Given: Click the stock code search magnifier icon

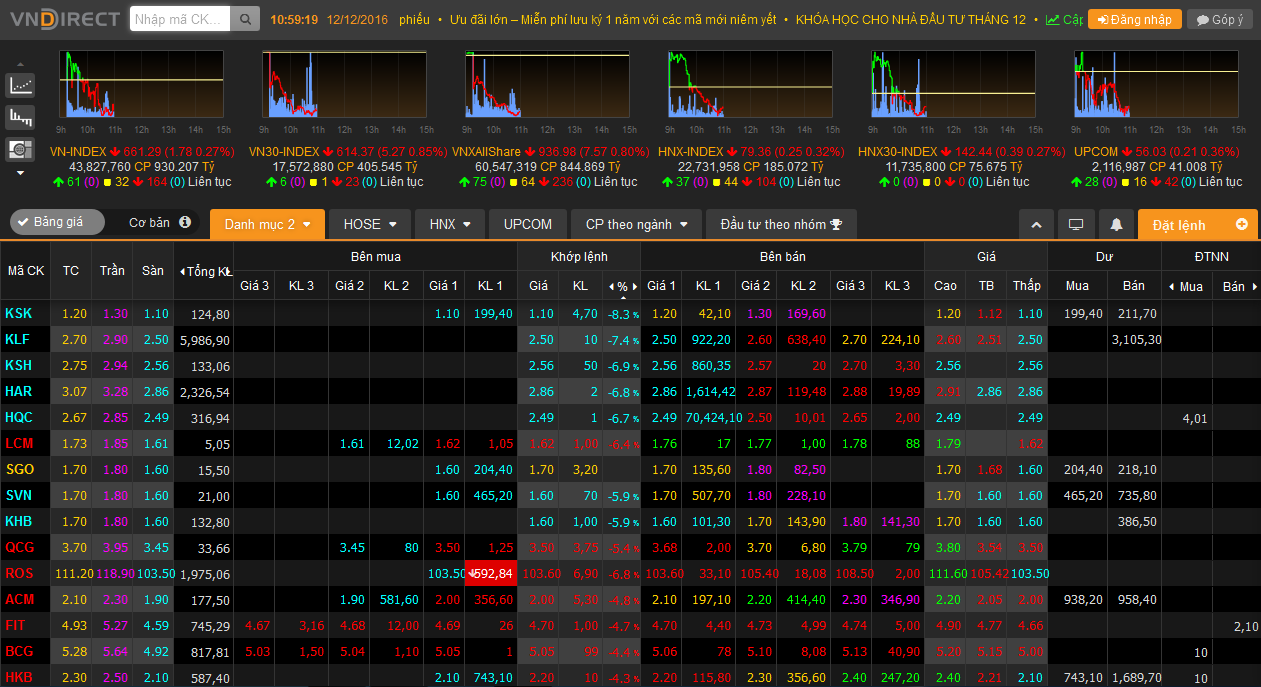Looking at the screenshot, I should (x=244, y=19).
